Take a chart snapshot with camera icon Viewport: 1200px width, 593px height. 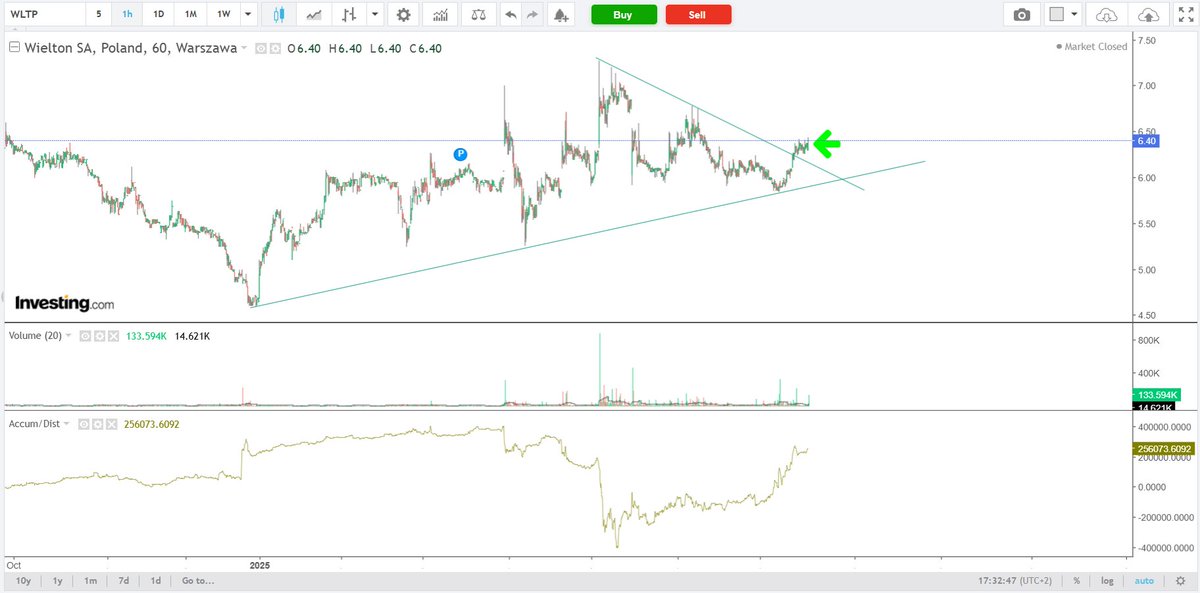pyautogui.click(x=1021, y=15)
